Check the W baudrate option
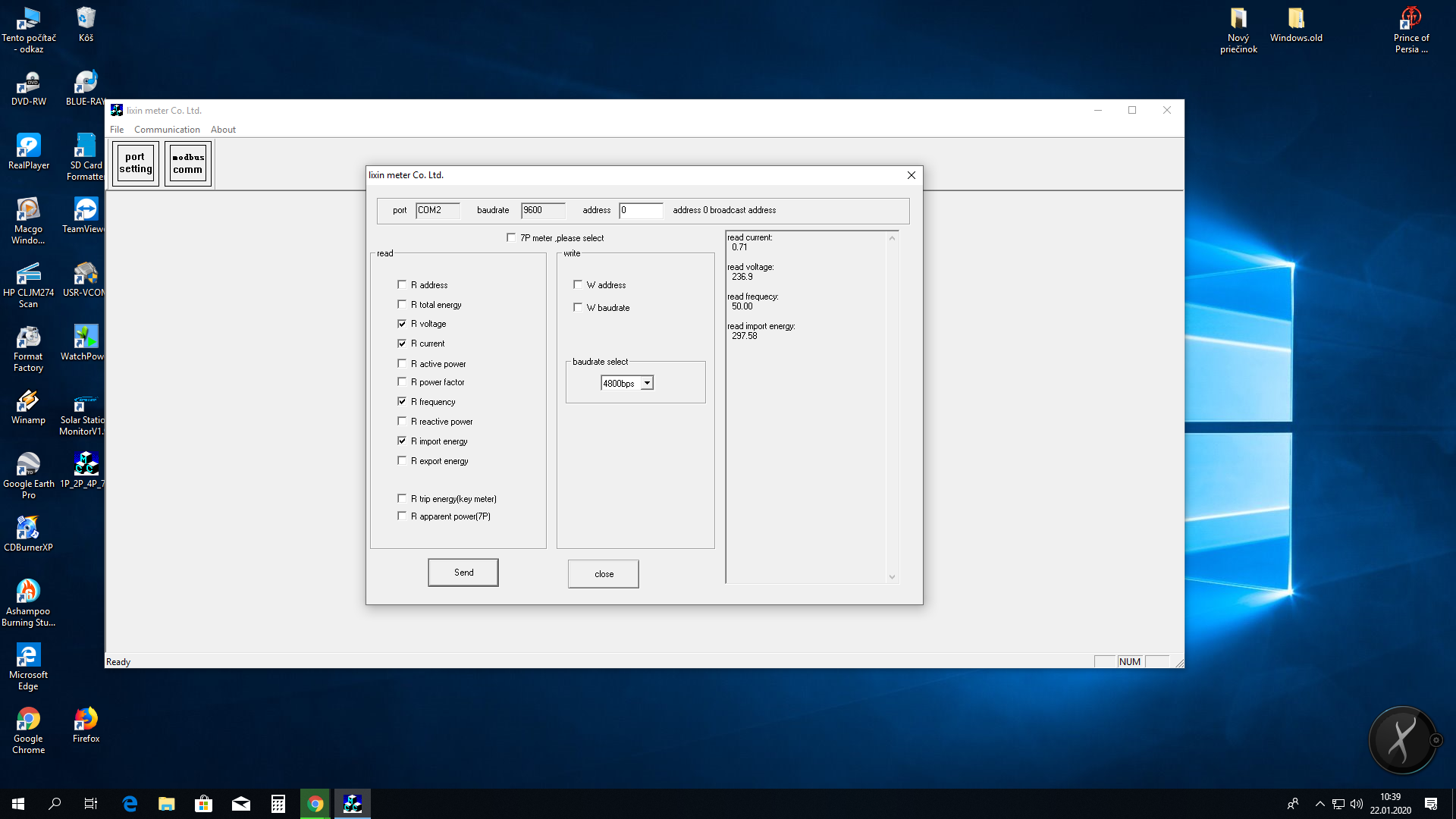The width and height of the screenshot is (1456, 819). (578, 308)
